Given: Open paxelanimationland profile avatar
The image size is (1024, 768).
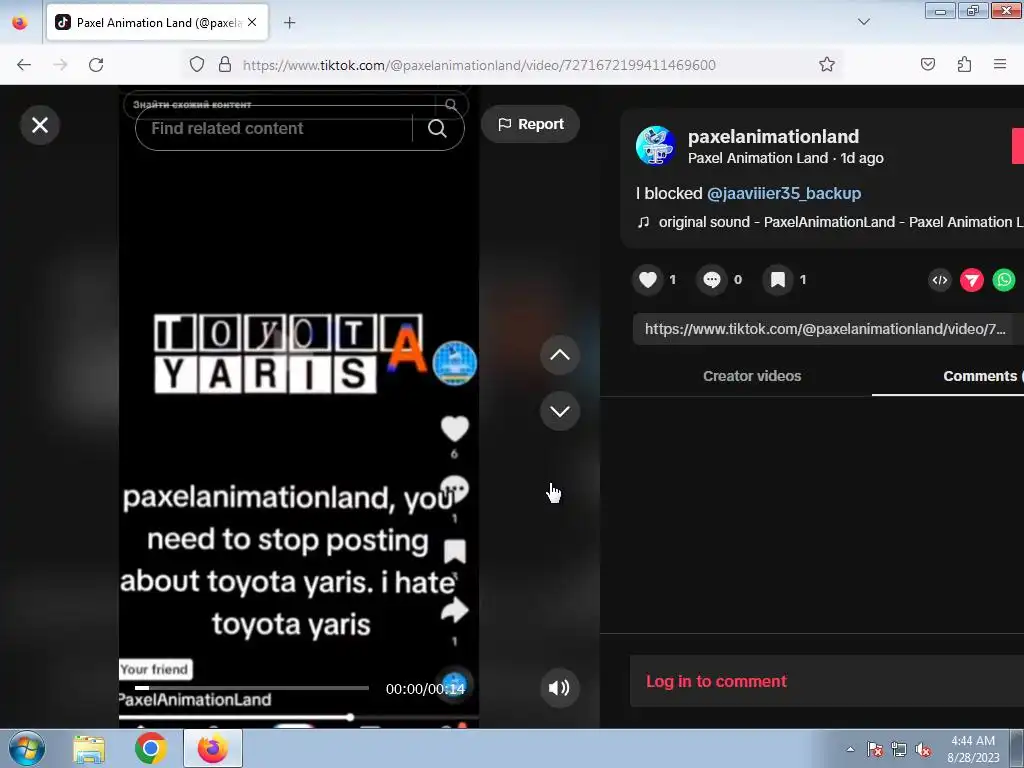Looking at the screenshot, I should (656, 146).
